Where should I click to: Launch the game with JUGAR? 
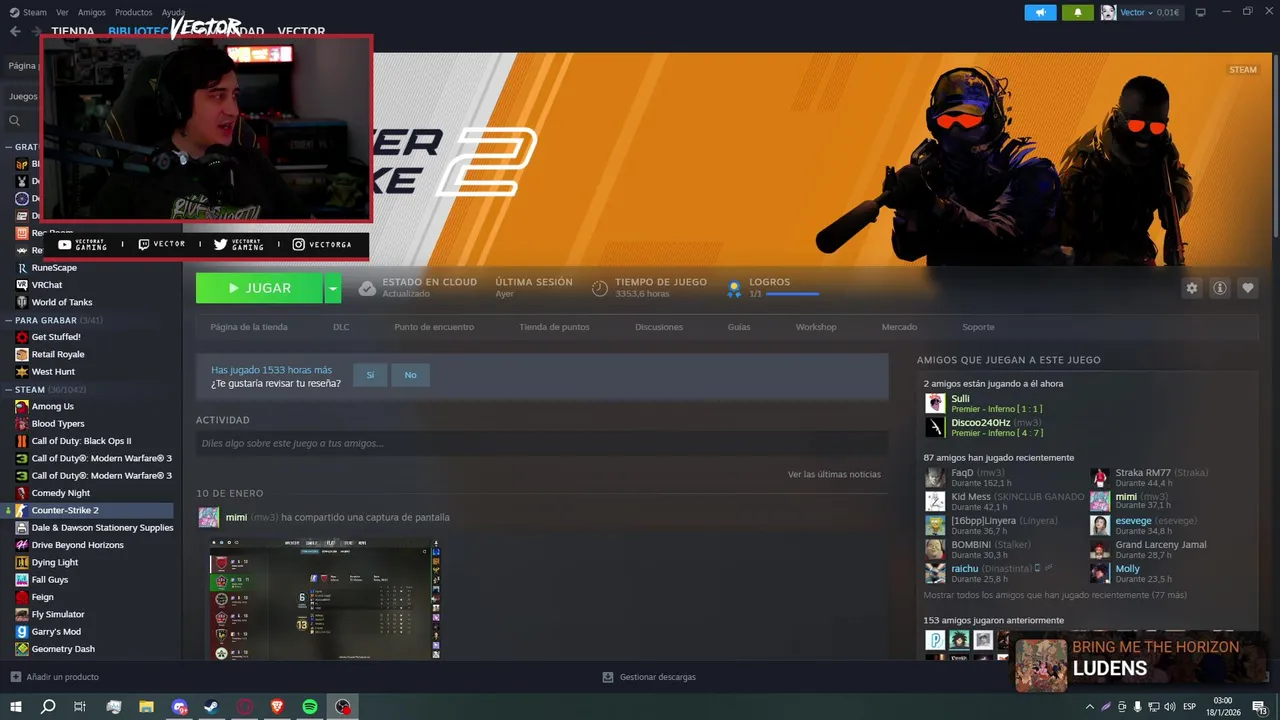(x=259, y=288)
